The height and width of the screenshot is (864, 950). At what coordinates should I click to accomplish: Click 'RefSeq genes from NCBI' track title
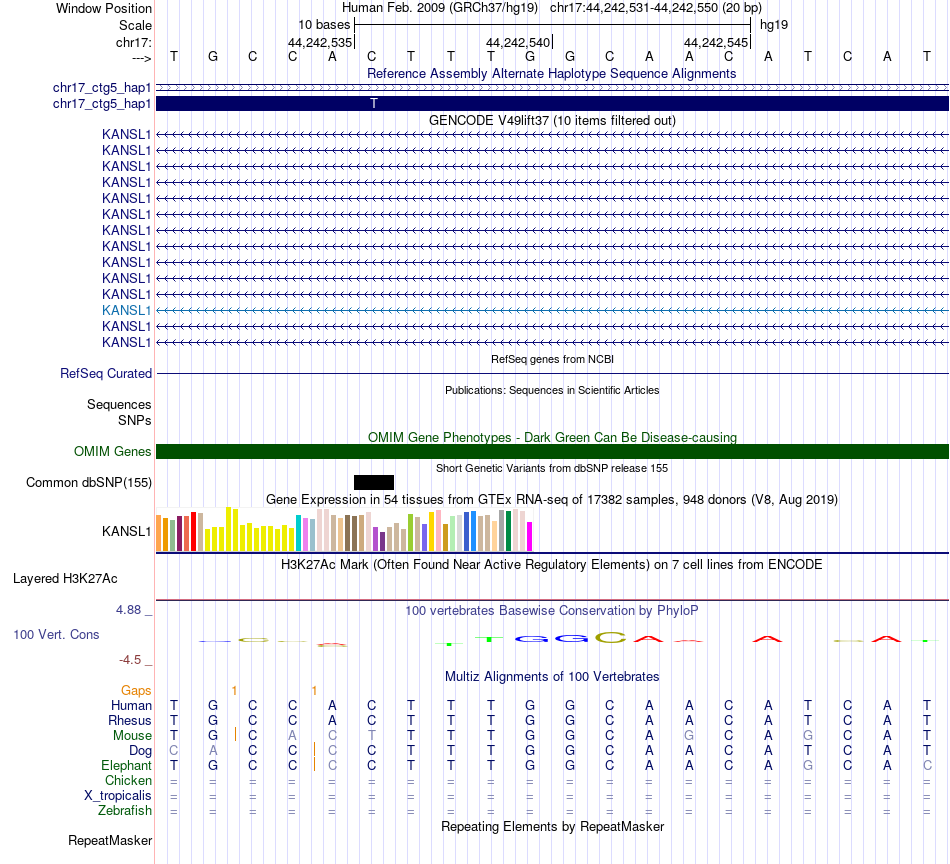tap(552, 359)
